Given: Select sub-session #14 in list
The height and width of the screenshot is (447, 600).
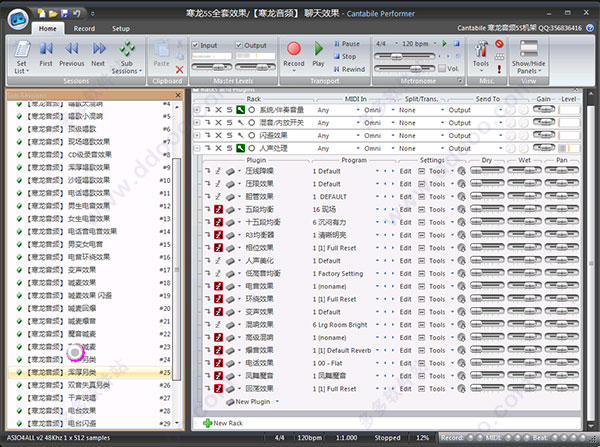Looking at the screenshot, I should (x=90, y=232).
